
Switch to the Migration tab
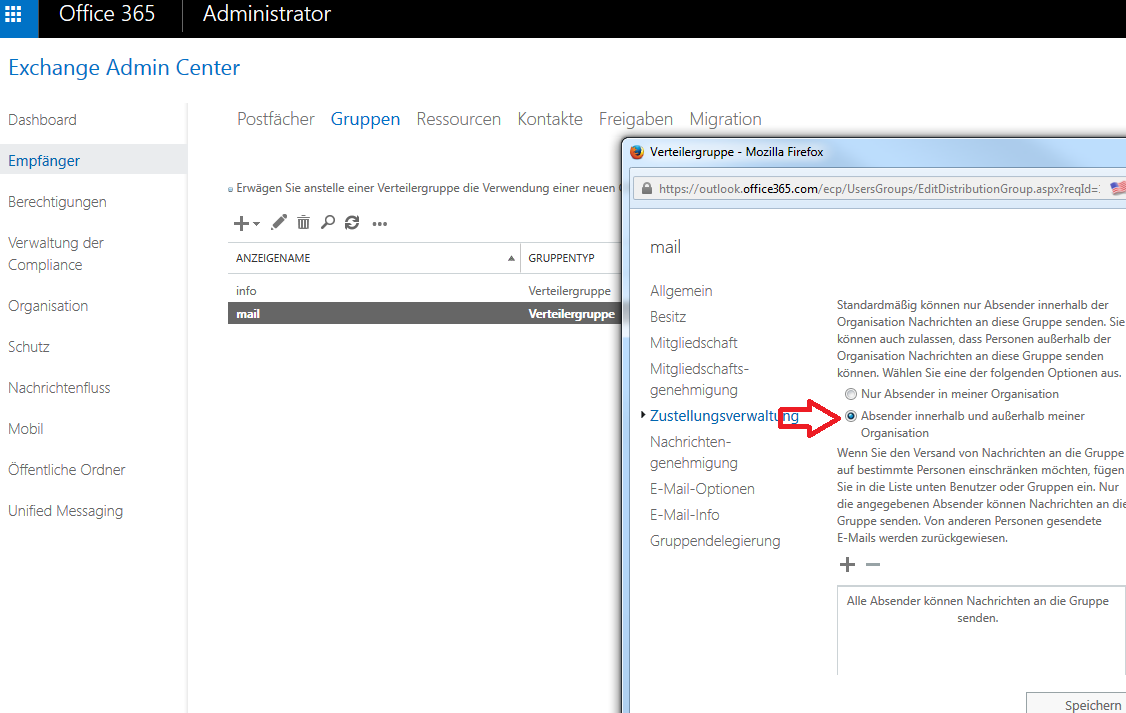[725, 119]
